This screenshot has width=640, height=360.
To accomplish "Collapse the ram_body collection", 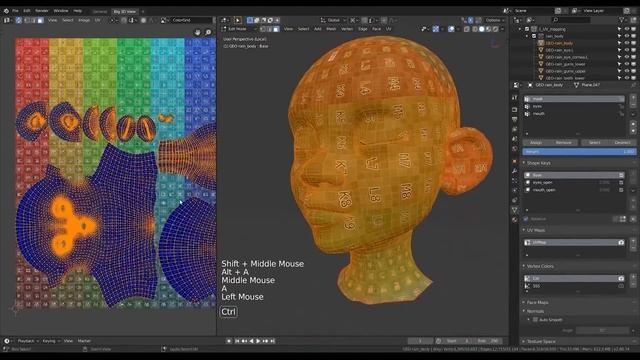I will click(x=527, y=36).
